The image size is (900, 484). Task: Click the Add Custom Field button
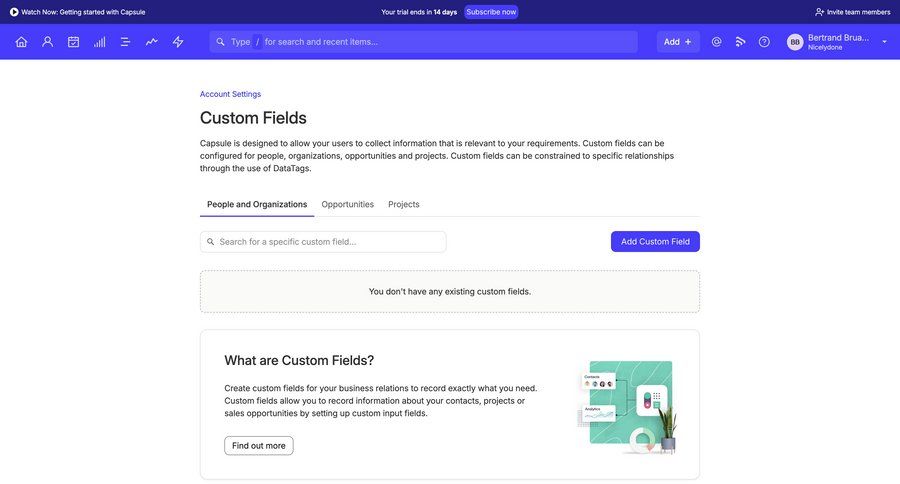[655, 242]
